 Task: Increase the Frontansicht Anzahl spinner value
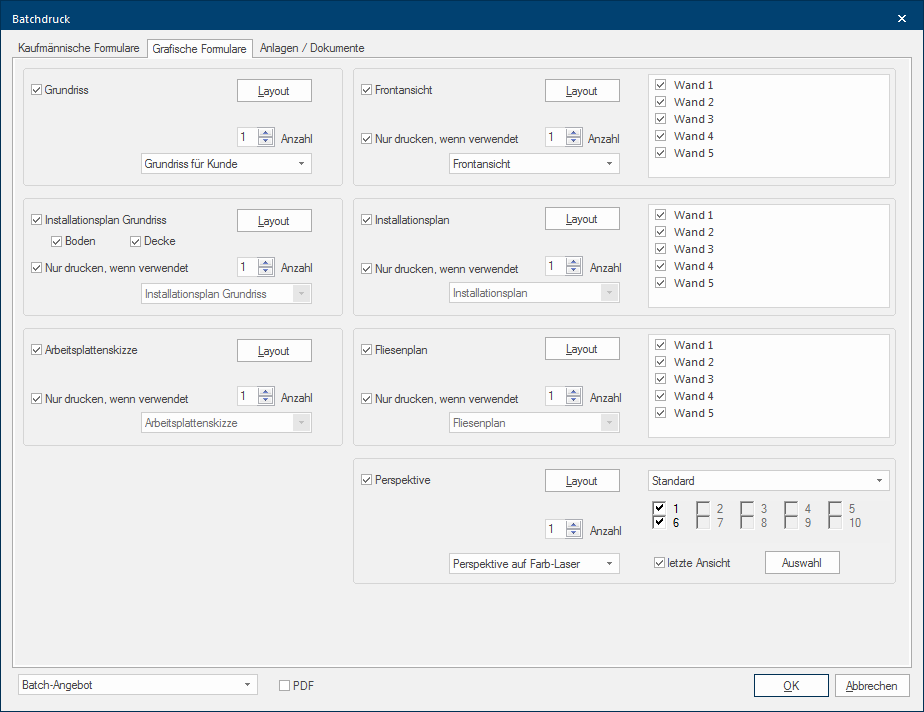click(573, 133)
